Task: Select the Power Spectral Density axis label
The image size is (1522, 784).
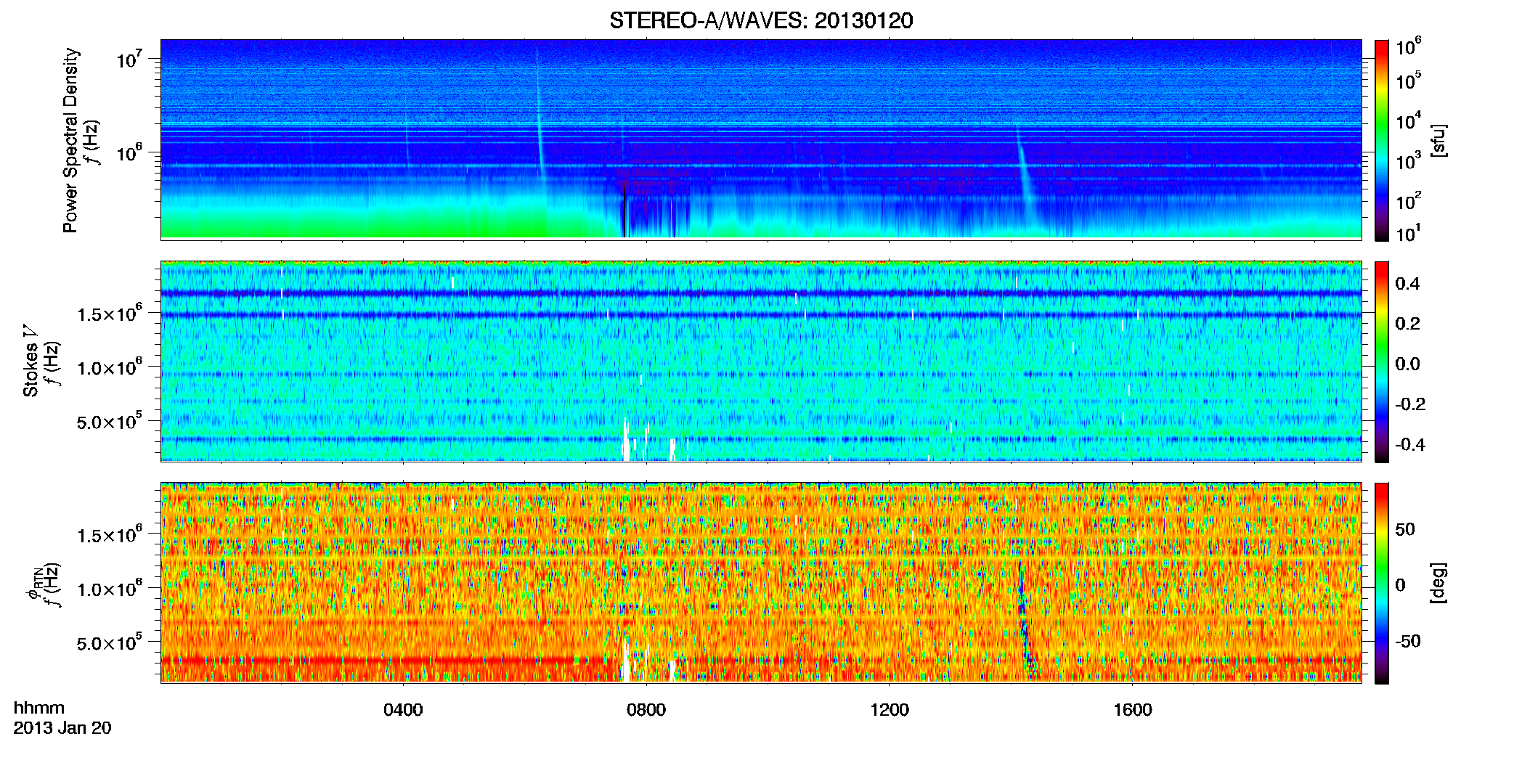Action: [x=70, y=140]
